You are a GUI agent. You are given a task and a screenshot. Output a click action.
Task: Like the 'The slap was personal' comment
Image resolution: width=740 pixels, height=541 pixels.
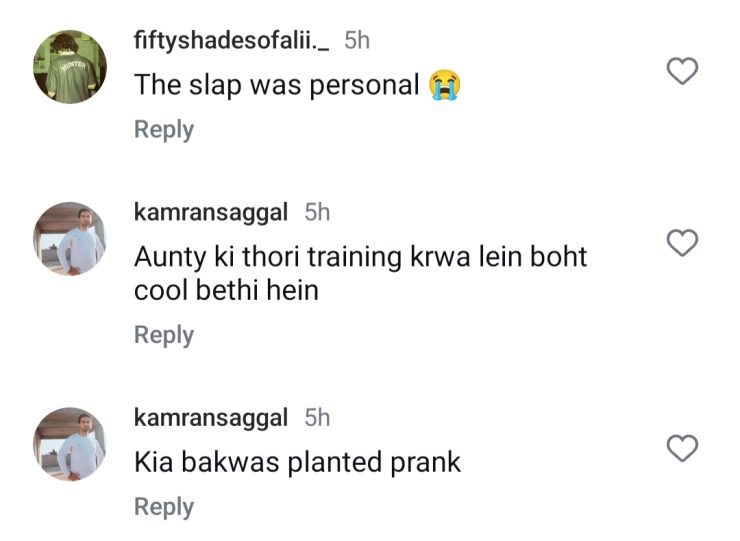click(x=682, y=71)
